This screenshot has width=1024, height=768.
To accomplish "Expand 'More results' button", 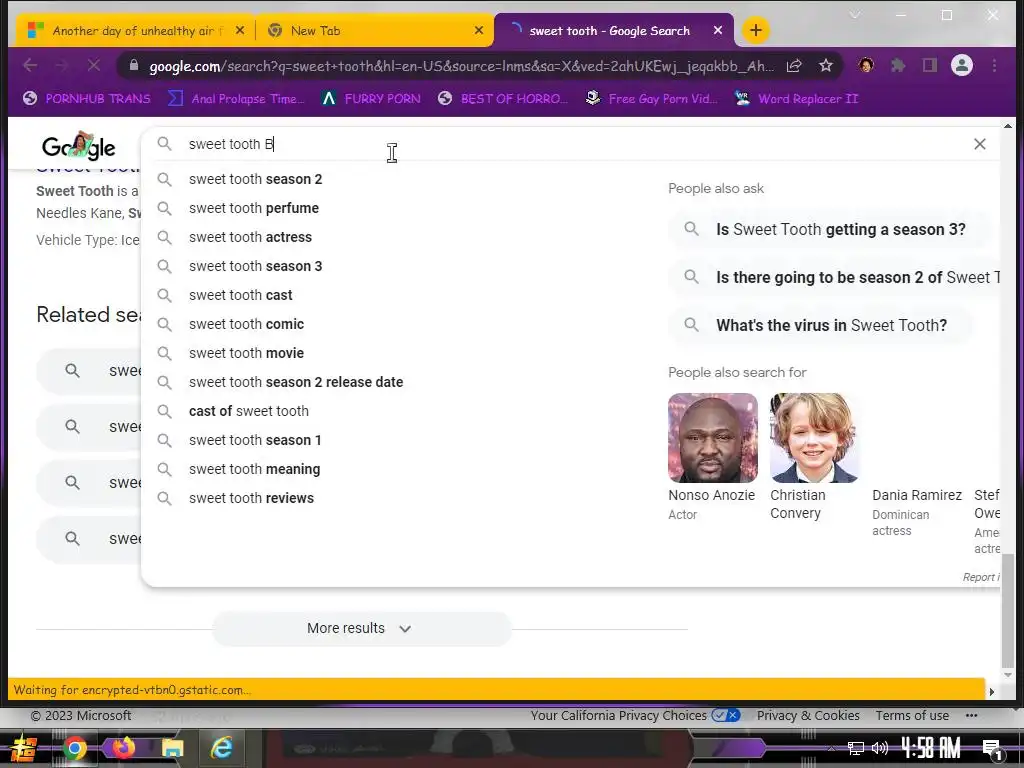I will (361, 628).
